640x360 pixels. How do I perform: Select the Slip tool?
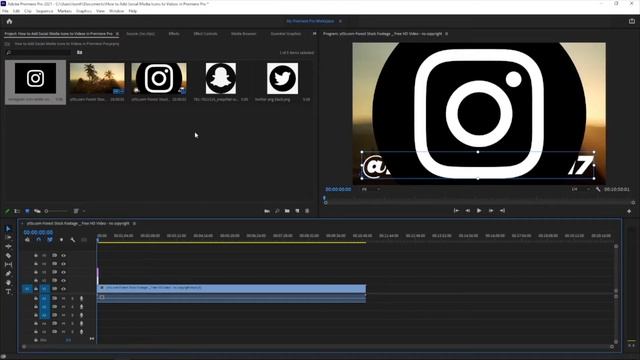click(x=8, y=264)
